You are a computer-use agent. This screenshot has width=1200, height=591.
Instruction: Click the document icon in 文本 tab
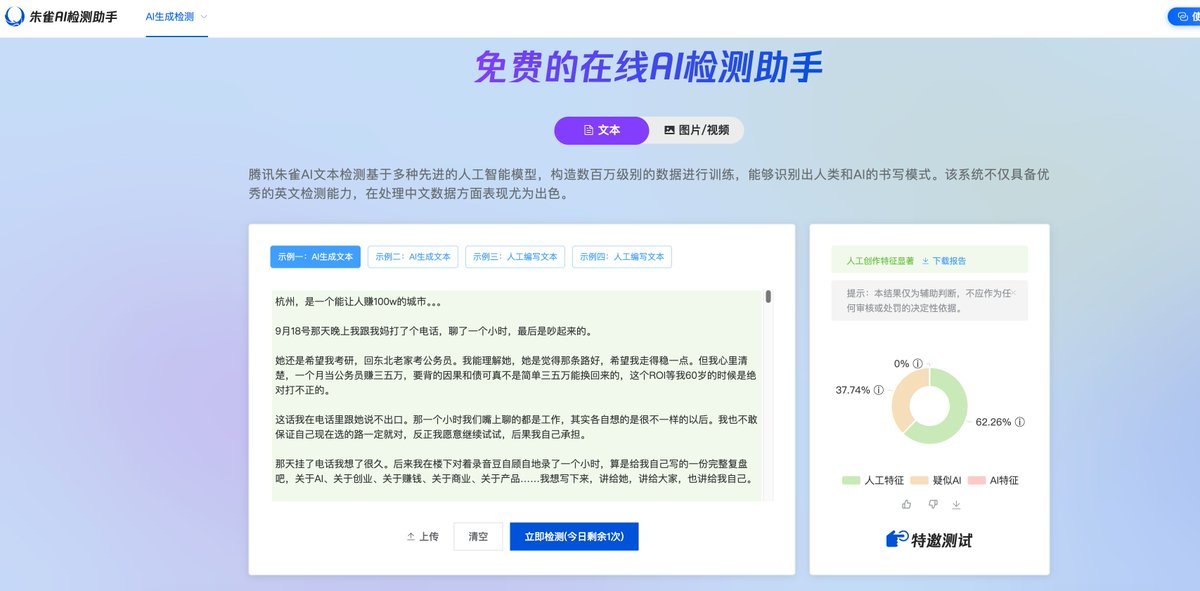click(589, 130)
